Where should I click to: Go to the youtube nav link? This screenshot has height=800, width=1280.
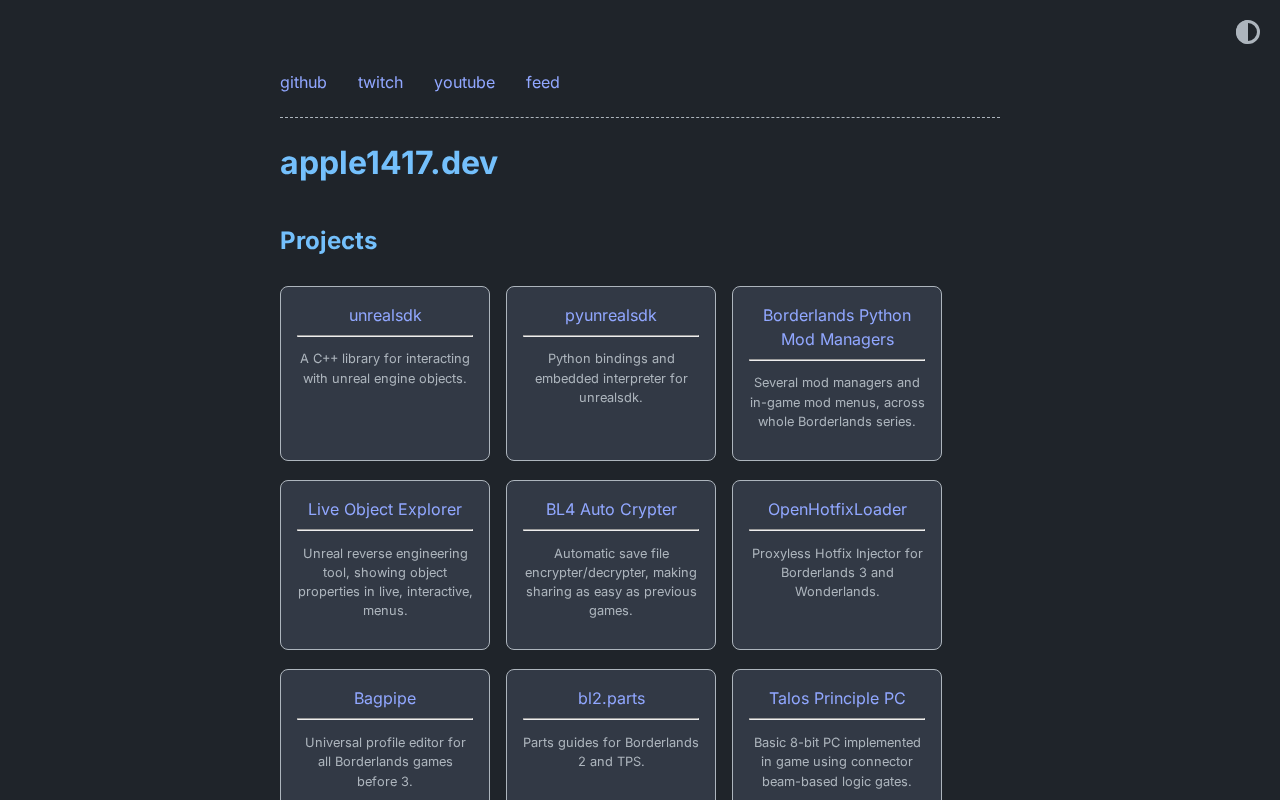click(464, 82)
